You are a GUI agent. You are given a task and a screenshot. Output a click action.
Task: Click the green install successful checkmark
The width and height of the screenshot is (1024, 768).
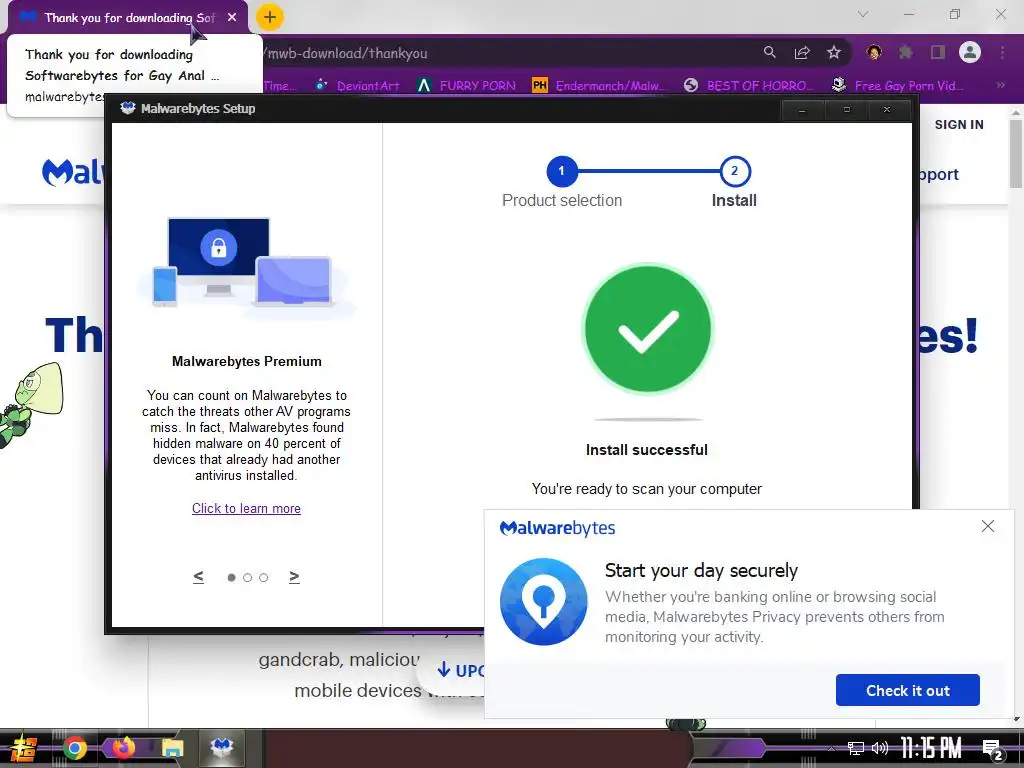(x=647, y=328)
